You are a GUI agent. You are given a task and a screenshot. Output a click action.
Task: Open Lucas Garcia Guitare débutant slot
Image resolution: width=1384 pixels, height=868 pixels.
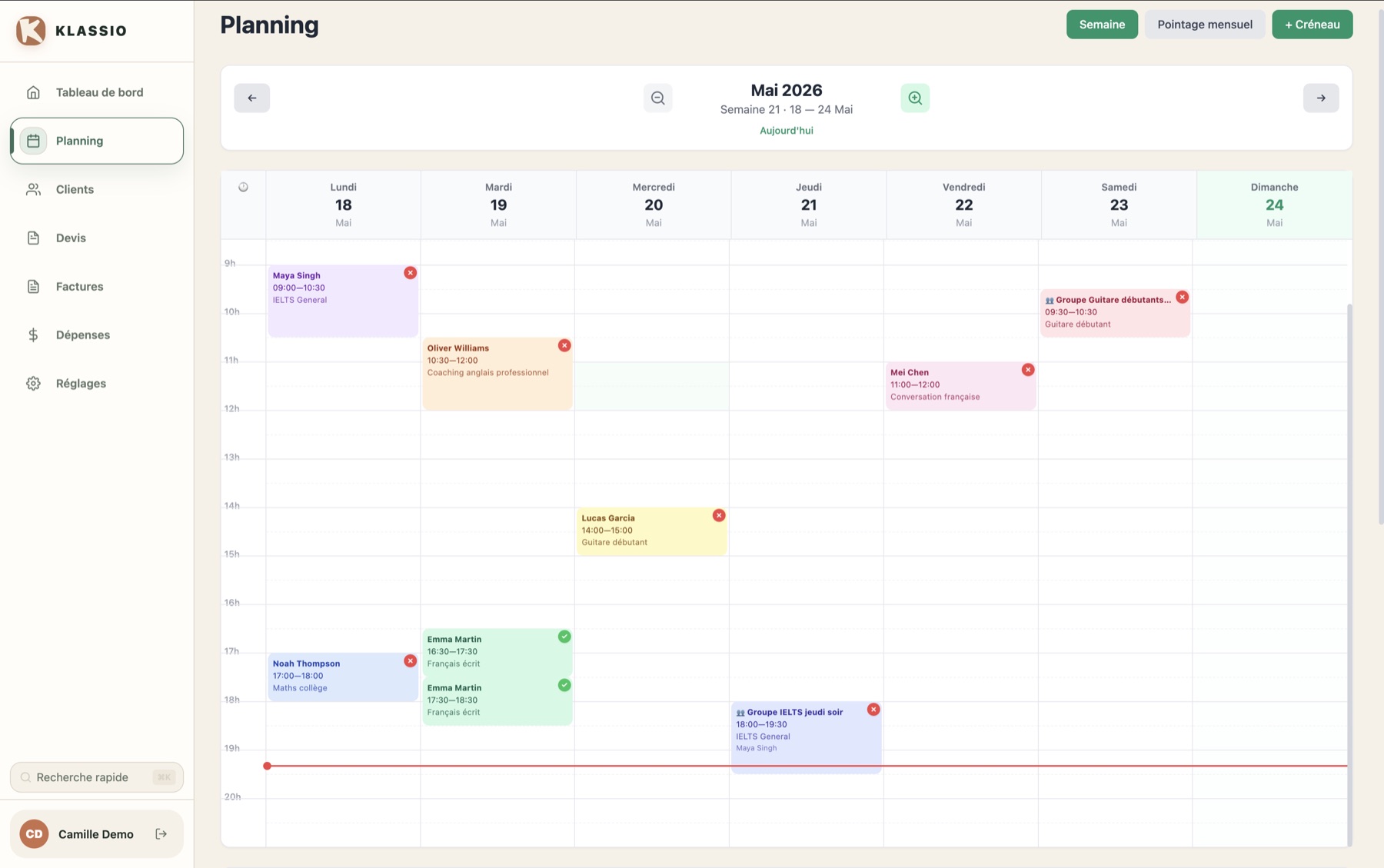point(652,531)
